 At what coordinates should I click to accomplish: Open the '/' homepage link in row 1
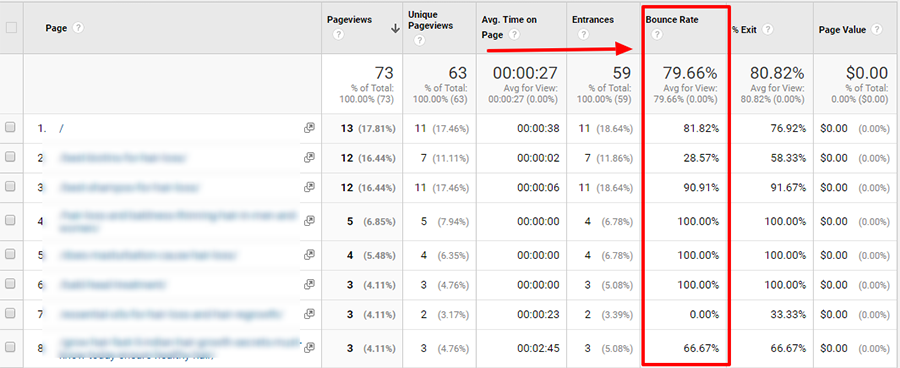point(61,129)
